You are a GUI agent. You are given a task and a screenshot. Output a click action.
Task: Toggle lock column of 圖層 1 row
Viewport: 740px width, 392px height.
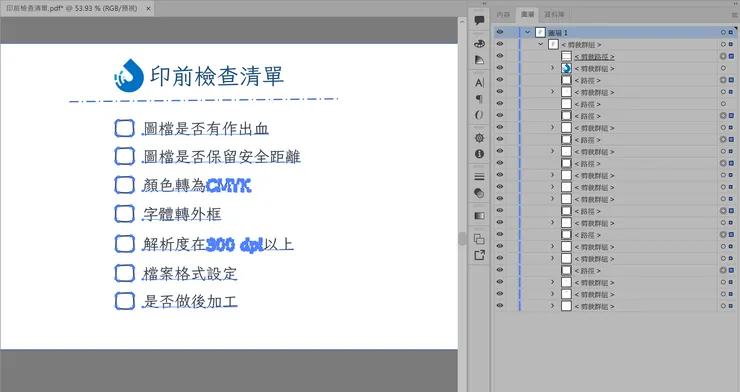click(512, 32)
